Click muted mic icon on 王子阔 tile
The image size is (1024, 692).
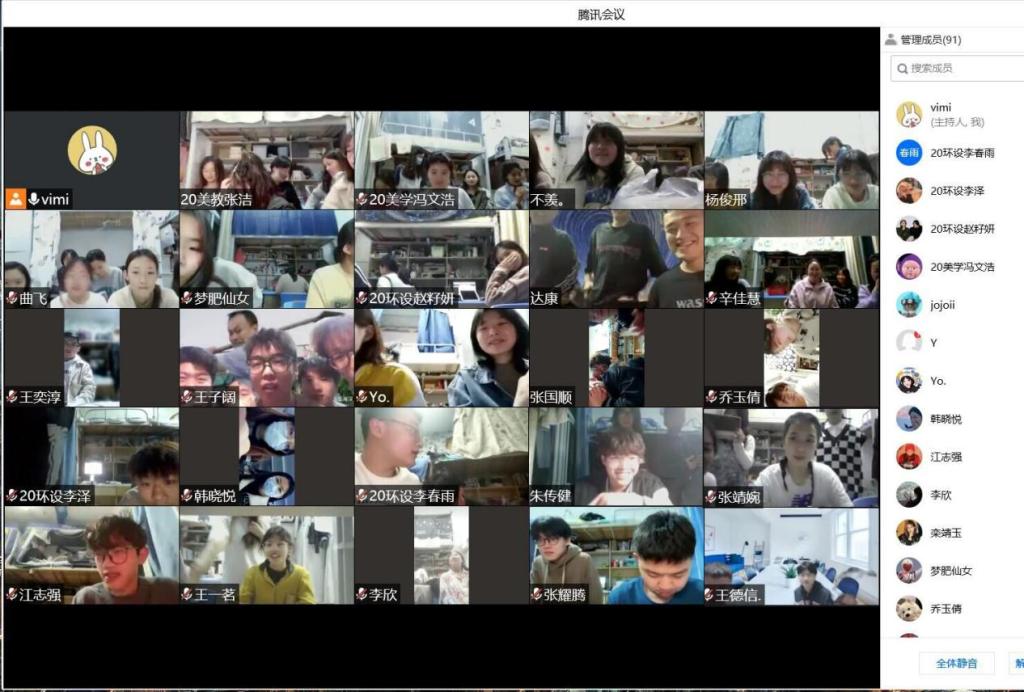click(187, 397)
